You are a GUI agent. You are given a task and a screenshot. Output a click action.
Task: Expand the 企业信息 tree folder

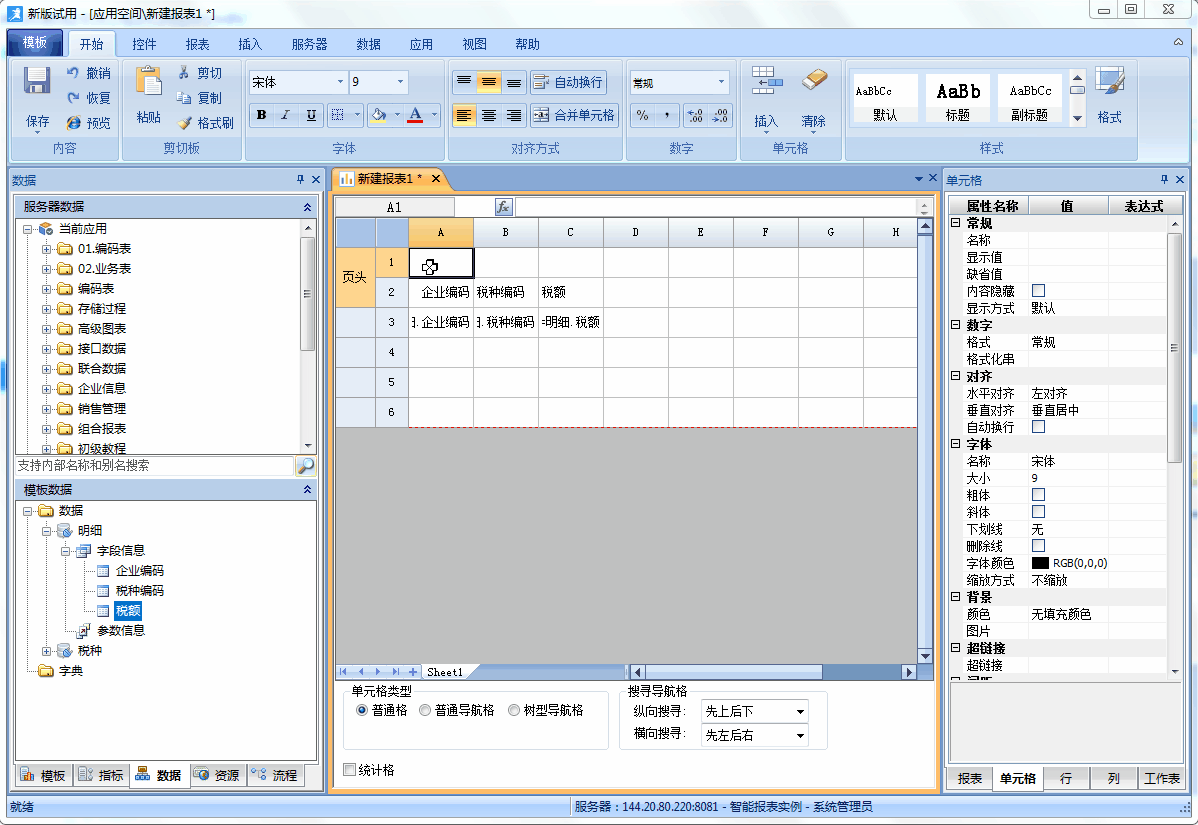coord(46,388)
